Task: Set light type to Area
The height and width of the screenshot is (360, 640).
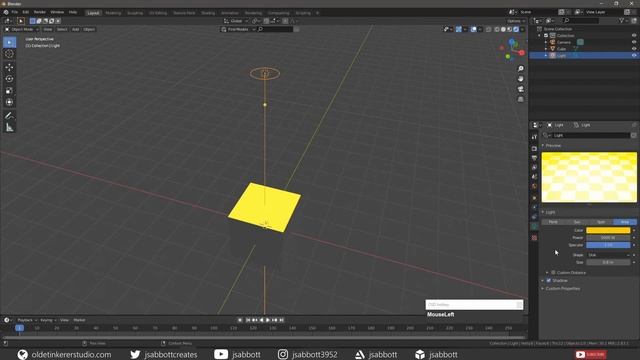Action: click(x=625, y=222)
